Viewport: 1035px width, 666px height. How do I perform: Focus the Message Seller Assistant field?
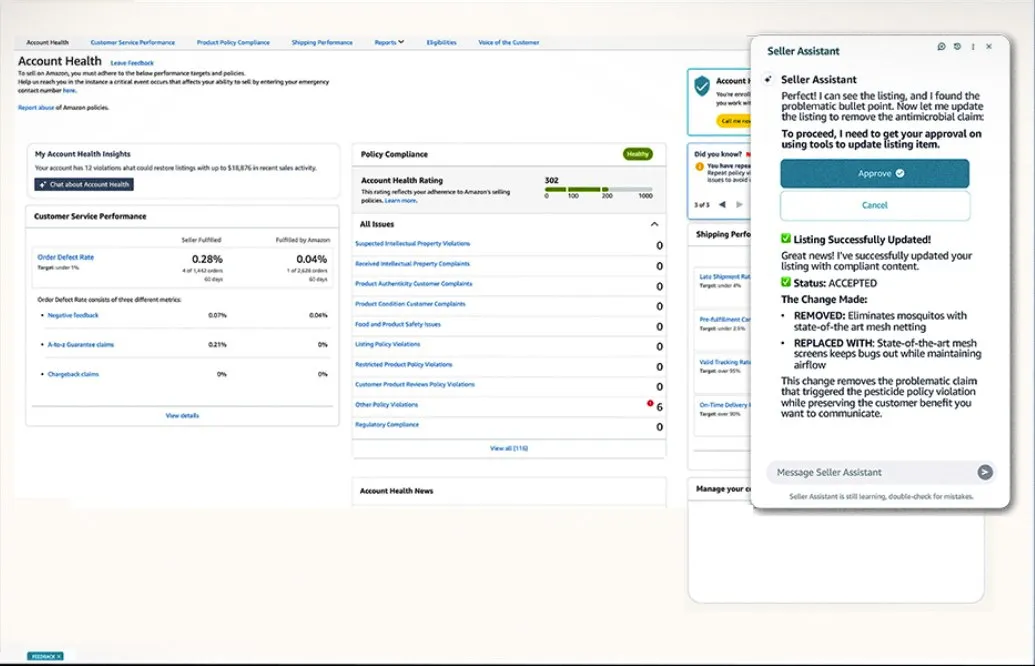pyautogui.click(x=865, y=472)
